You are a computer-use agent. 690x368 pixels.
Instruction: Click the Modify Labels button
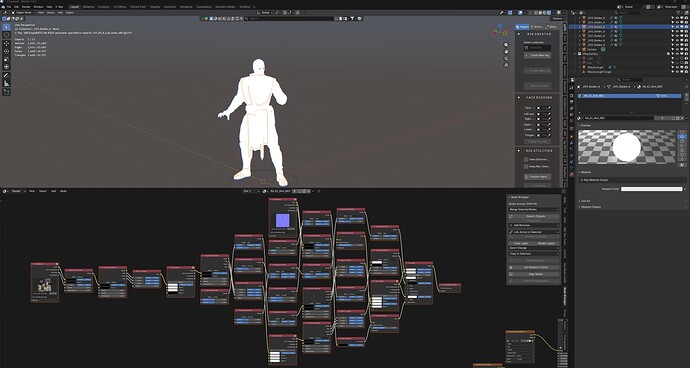(547, 243)
